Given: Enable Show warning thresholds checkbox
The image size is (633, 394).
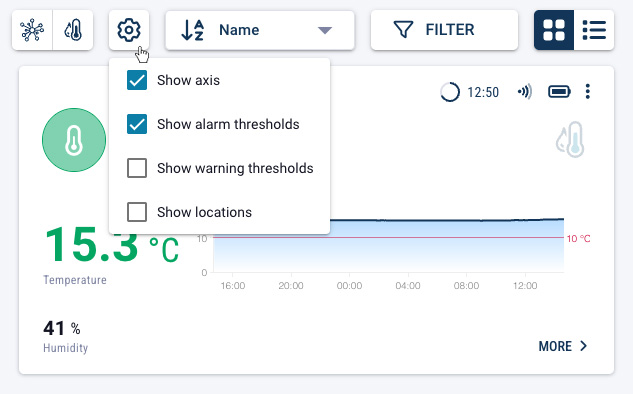Looking at the screenshot, I should [137, 168].
